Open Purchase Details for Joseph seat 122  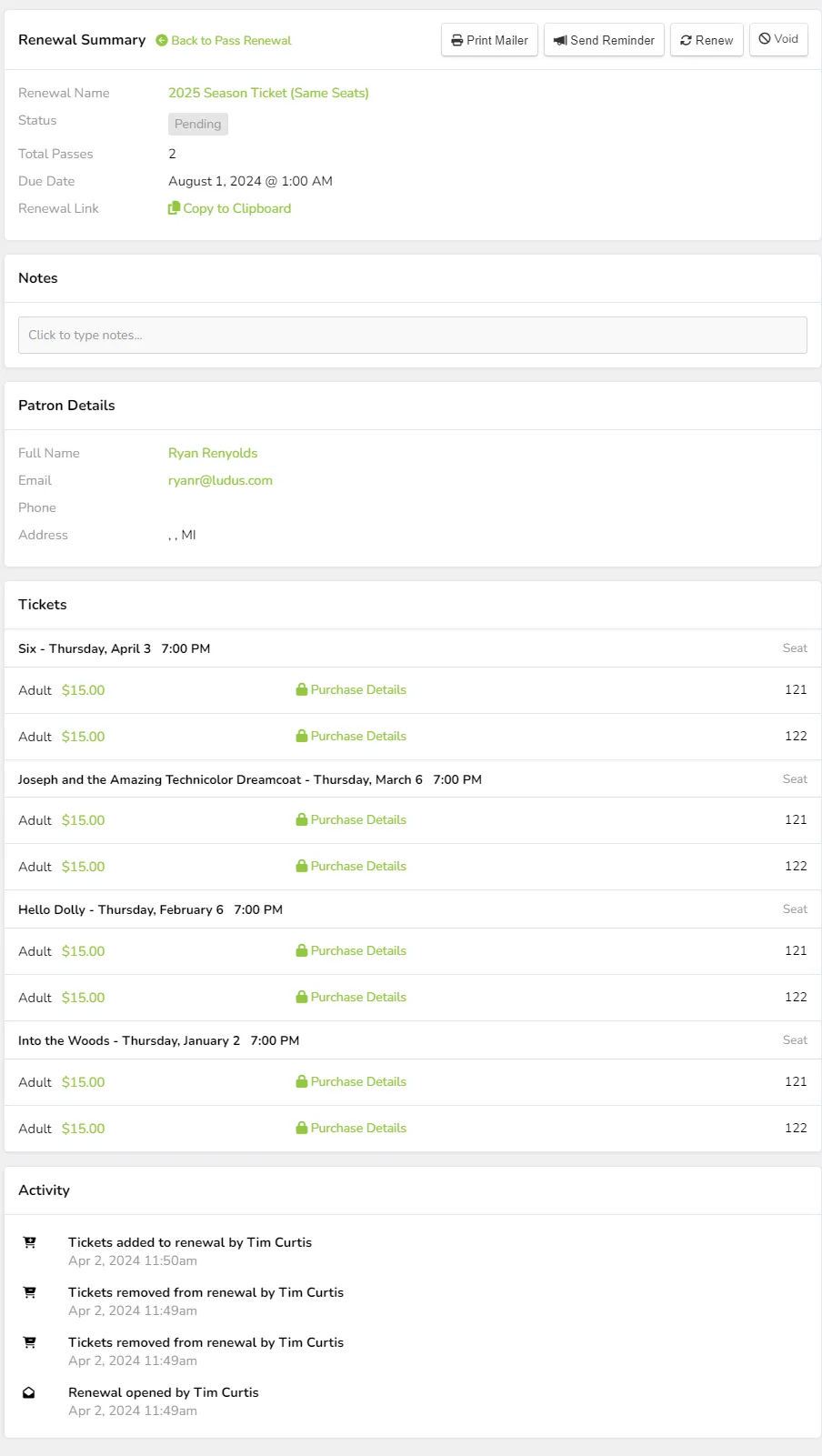[x=358, y=867]
